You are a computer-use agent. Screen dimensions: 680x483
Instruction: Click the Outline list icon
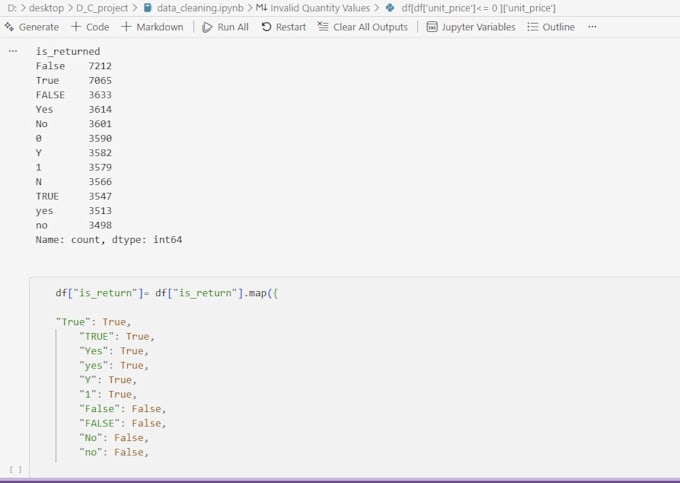(533, 27)
